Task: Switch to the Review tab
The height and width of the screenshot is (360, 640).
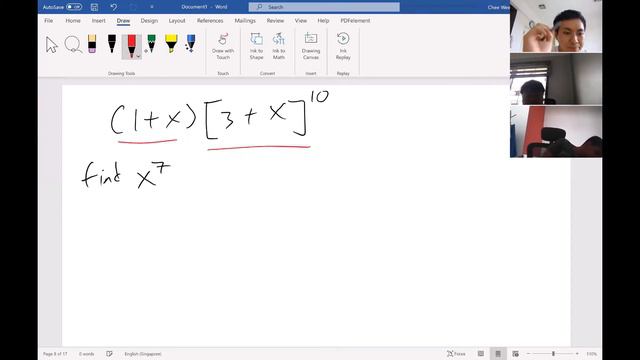Action: [x=275, y=20]
